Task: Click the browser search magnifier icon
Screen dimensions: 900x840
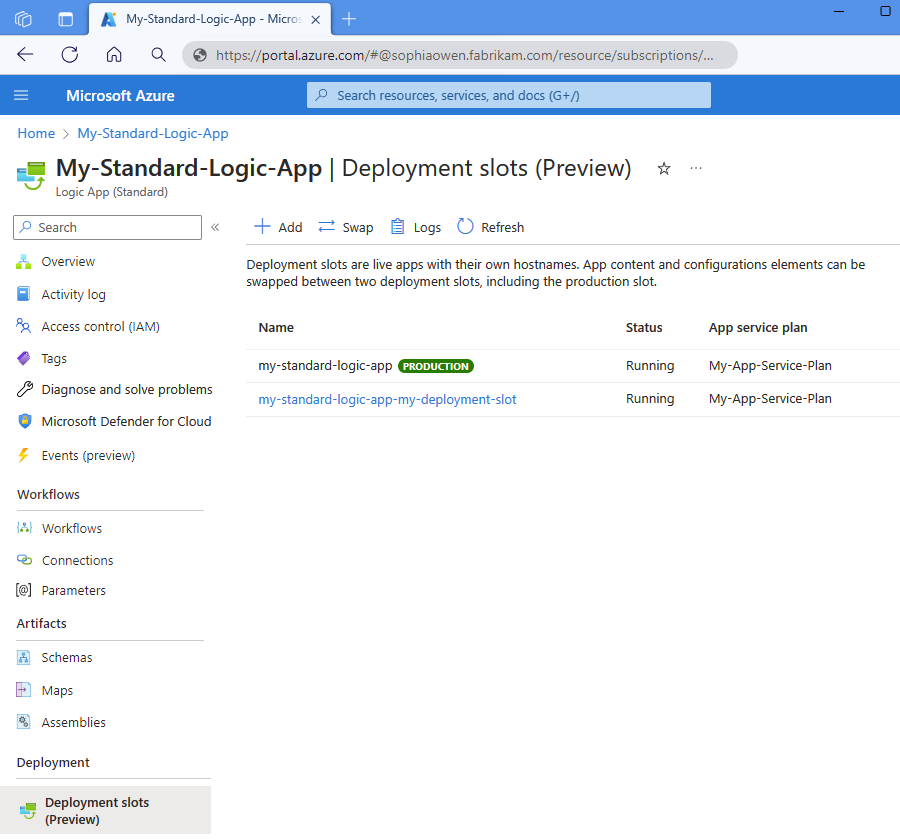Action: point(158,55)
